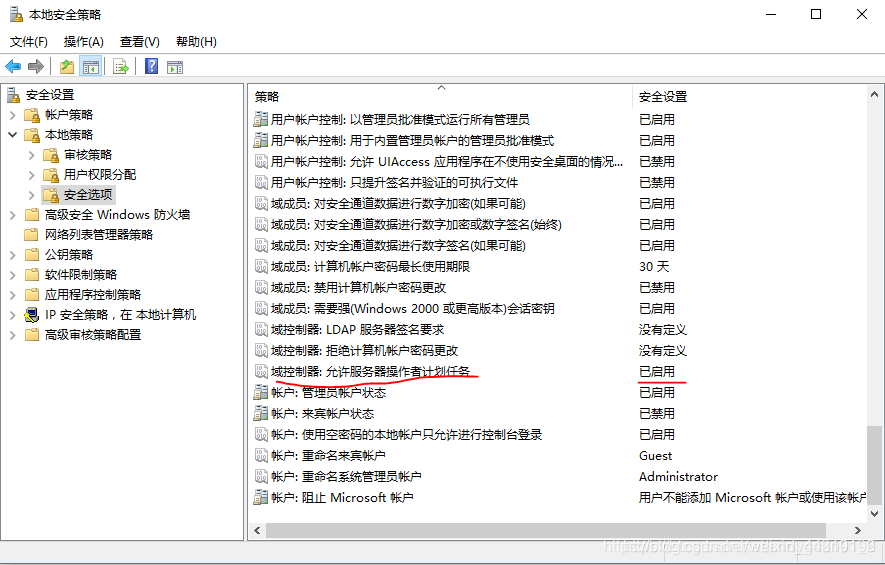Select 域控制器: 允许服务器操作者计划任务 policy
Screen dimensions: 885x565
coord(370,371)
